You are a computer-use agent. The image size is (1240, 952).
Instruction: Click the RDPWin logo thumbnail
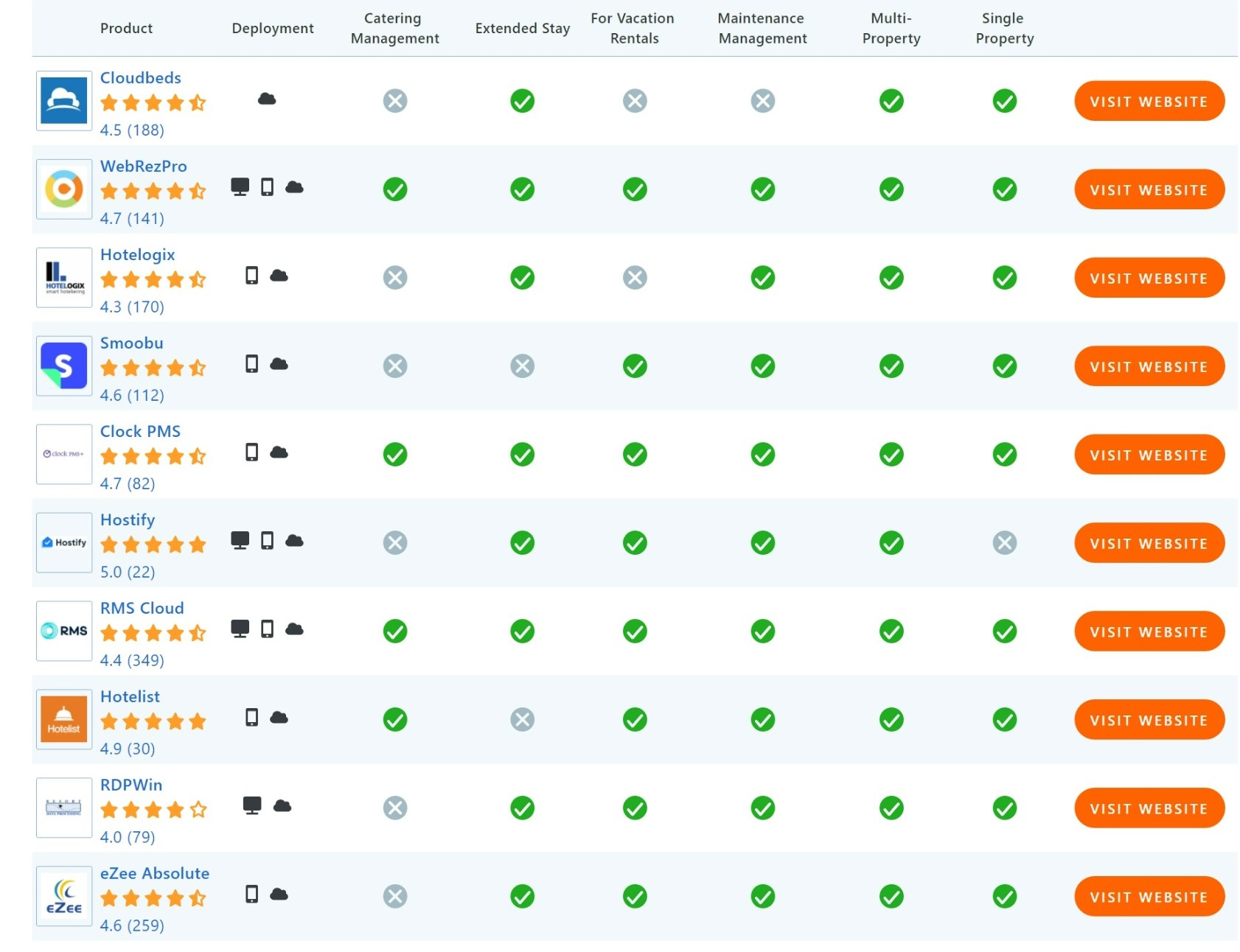[x=64, y=808]
